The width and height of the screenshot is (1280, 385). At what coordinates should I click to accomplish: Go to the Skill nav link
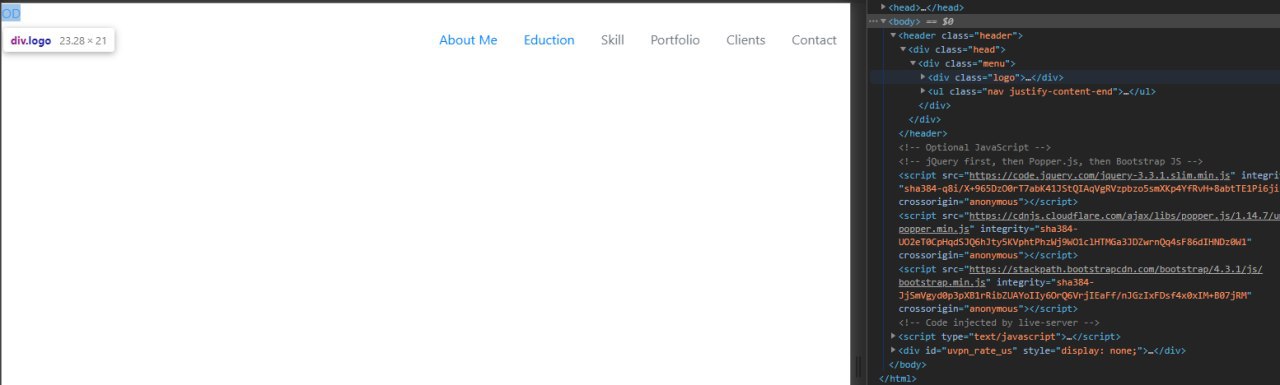pyautogui.click(x=612, y=40)
